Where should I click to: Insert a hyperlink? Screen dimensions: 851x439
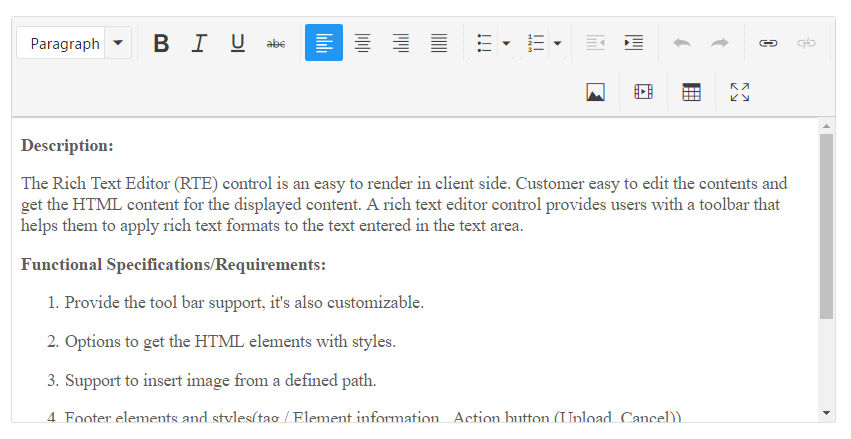click(768, 43)
